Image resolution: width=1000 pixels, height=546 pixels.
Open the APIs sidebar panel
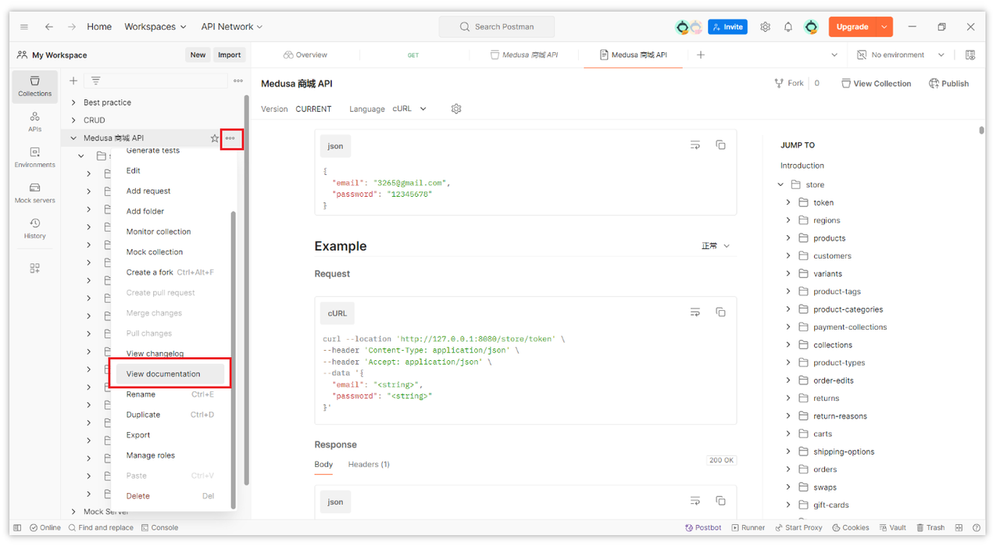(x=34, y=122)
